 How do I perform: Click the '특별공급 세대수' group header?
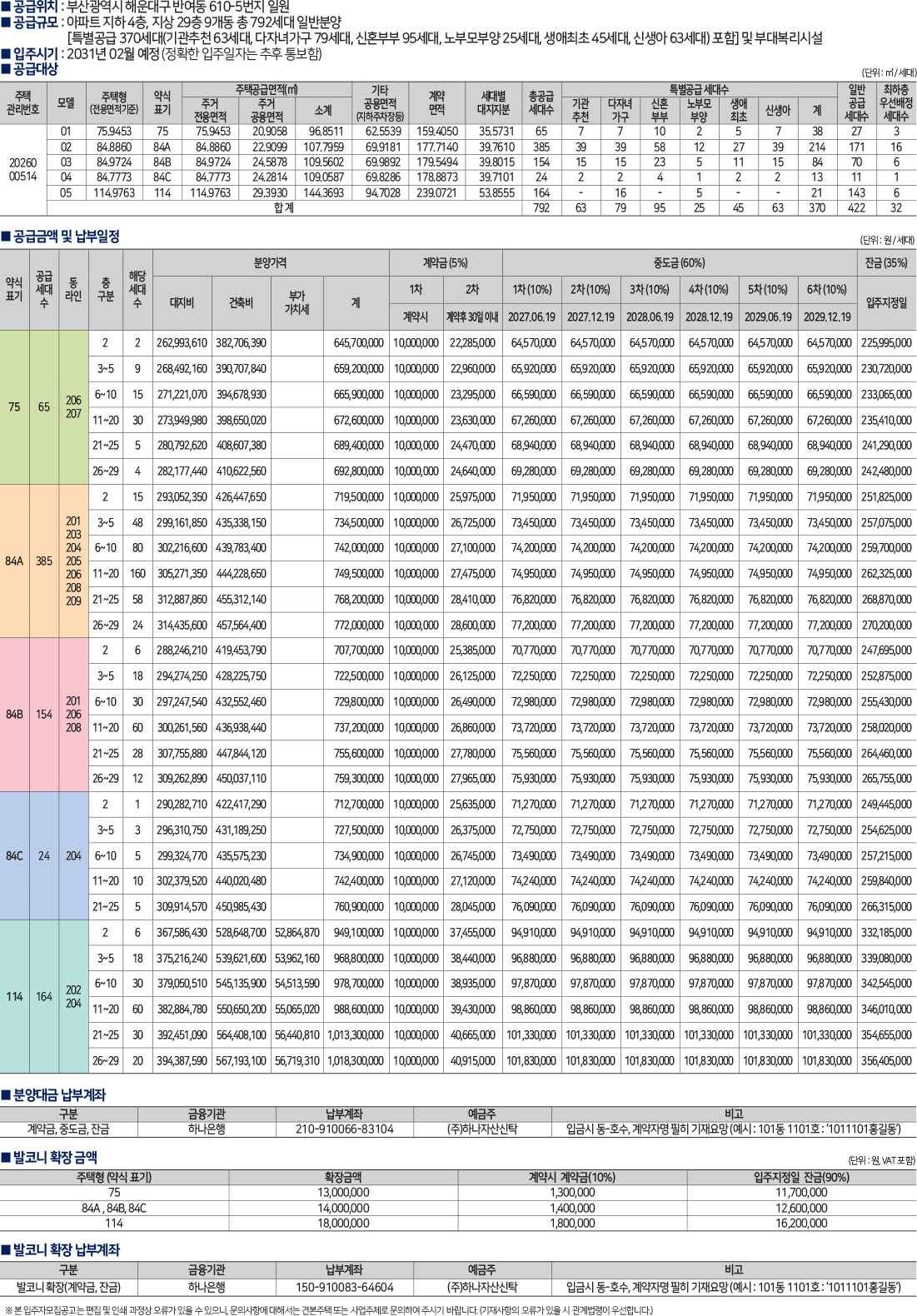(x=699, y=89)
